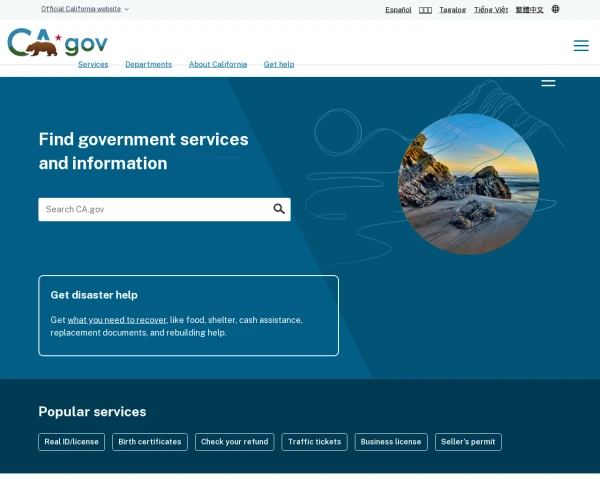Open the About California menu item
The width and height of the screenshot is (600, 480).
click(x=218, y=64)
